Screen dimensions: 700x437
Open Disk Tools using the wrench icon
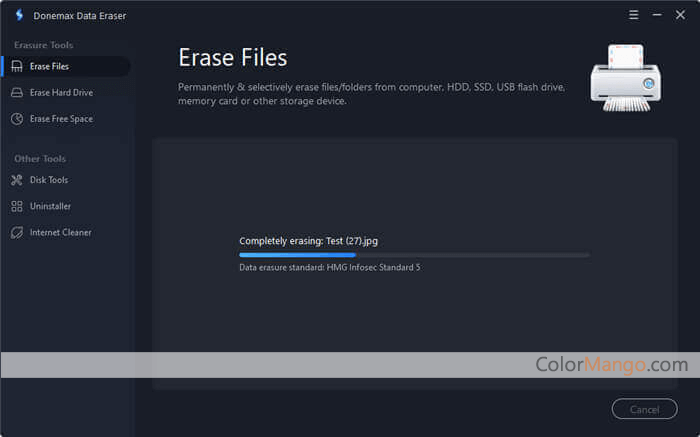17,180
